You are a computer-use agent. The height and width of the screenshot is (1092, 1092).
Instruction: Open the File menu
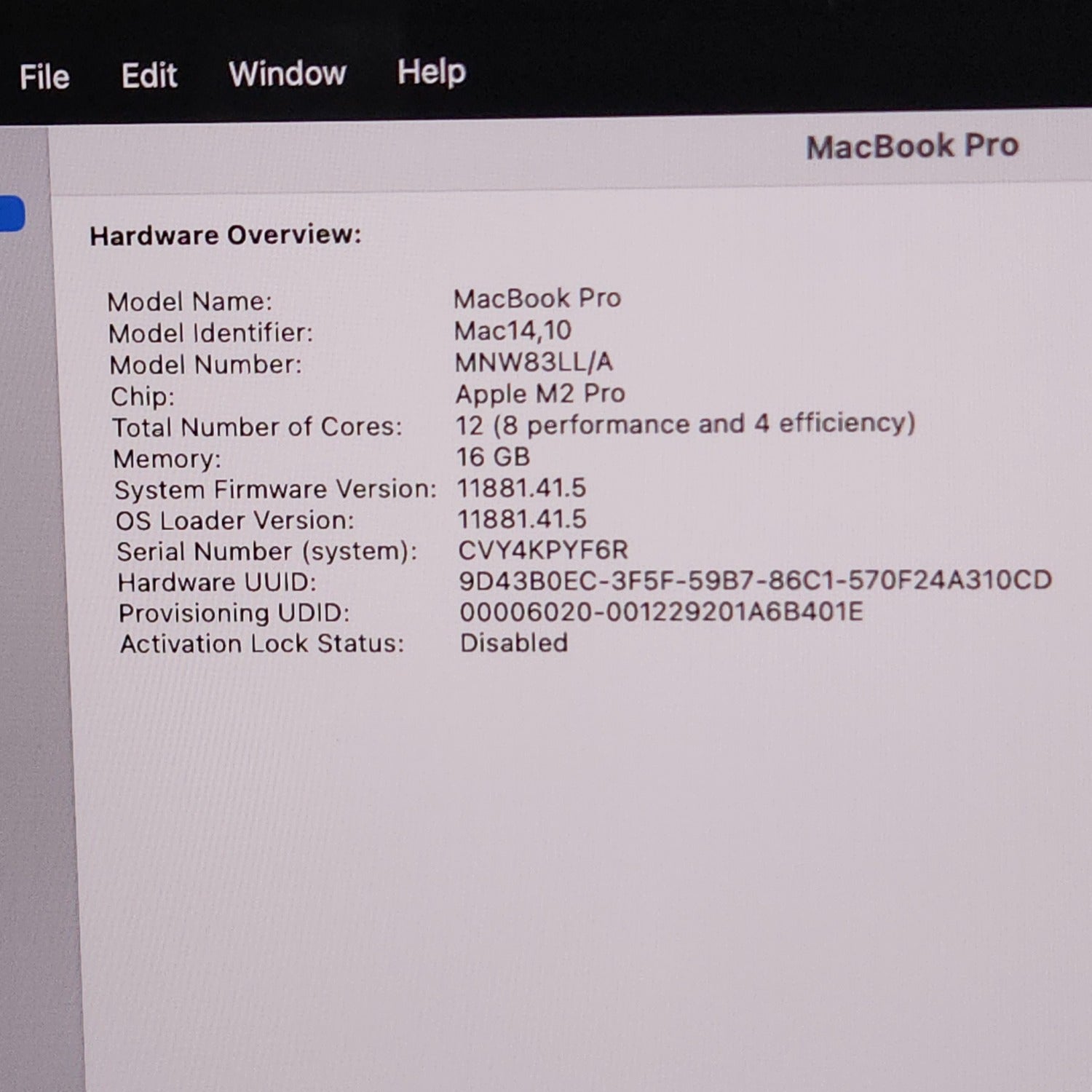click(x=44, y=77)
